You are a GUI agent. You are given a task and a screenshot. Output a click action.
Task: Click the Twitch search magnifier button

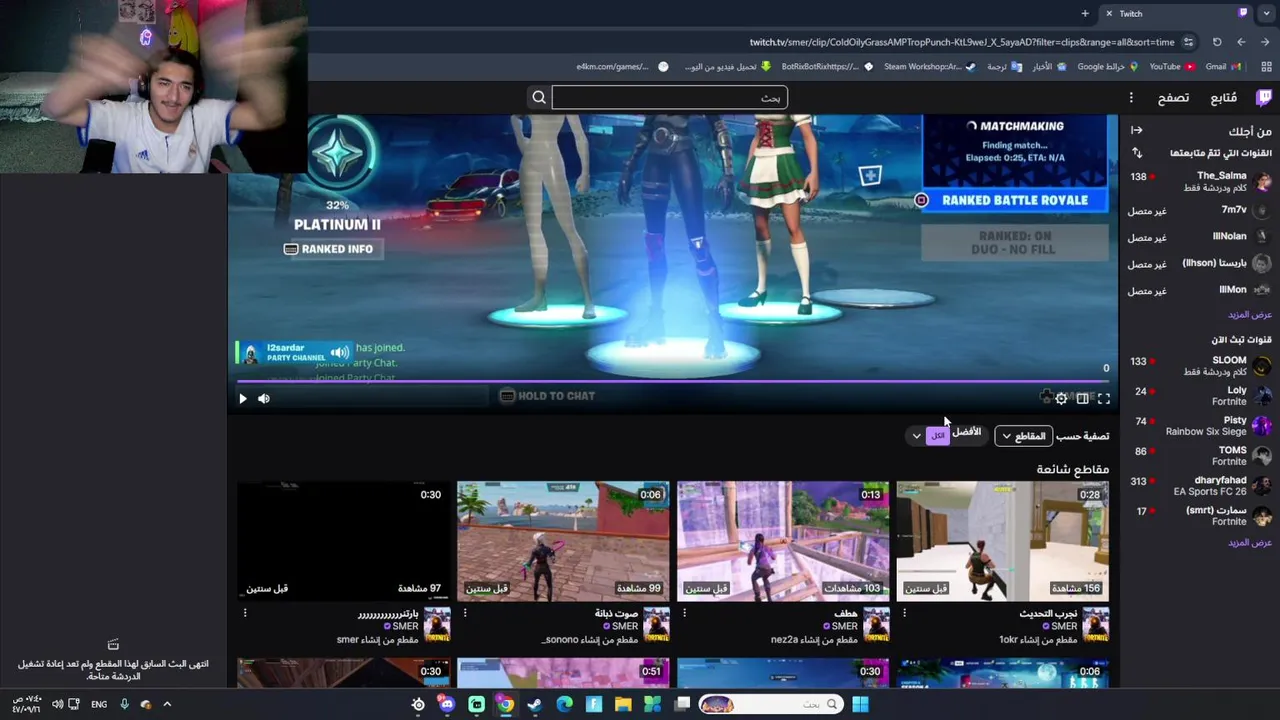(539, 97)
